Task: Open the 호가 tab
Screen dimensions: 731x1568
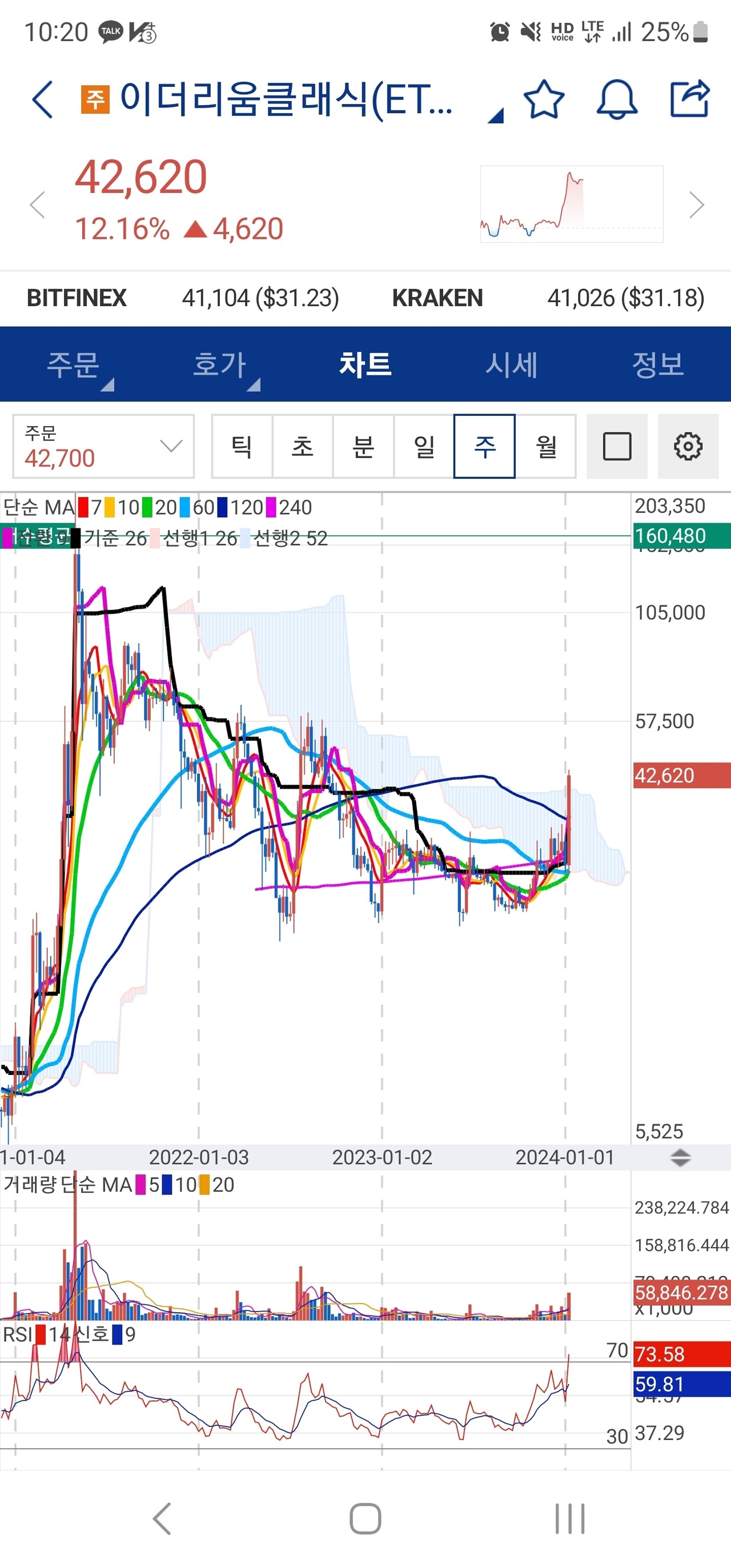Action: coord(219,364)
